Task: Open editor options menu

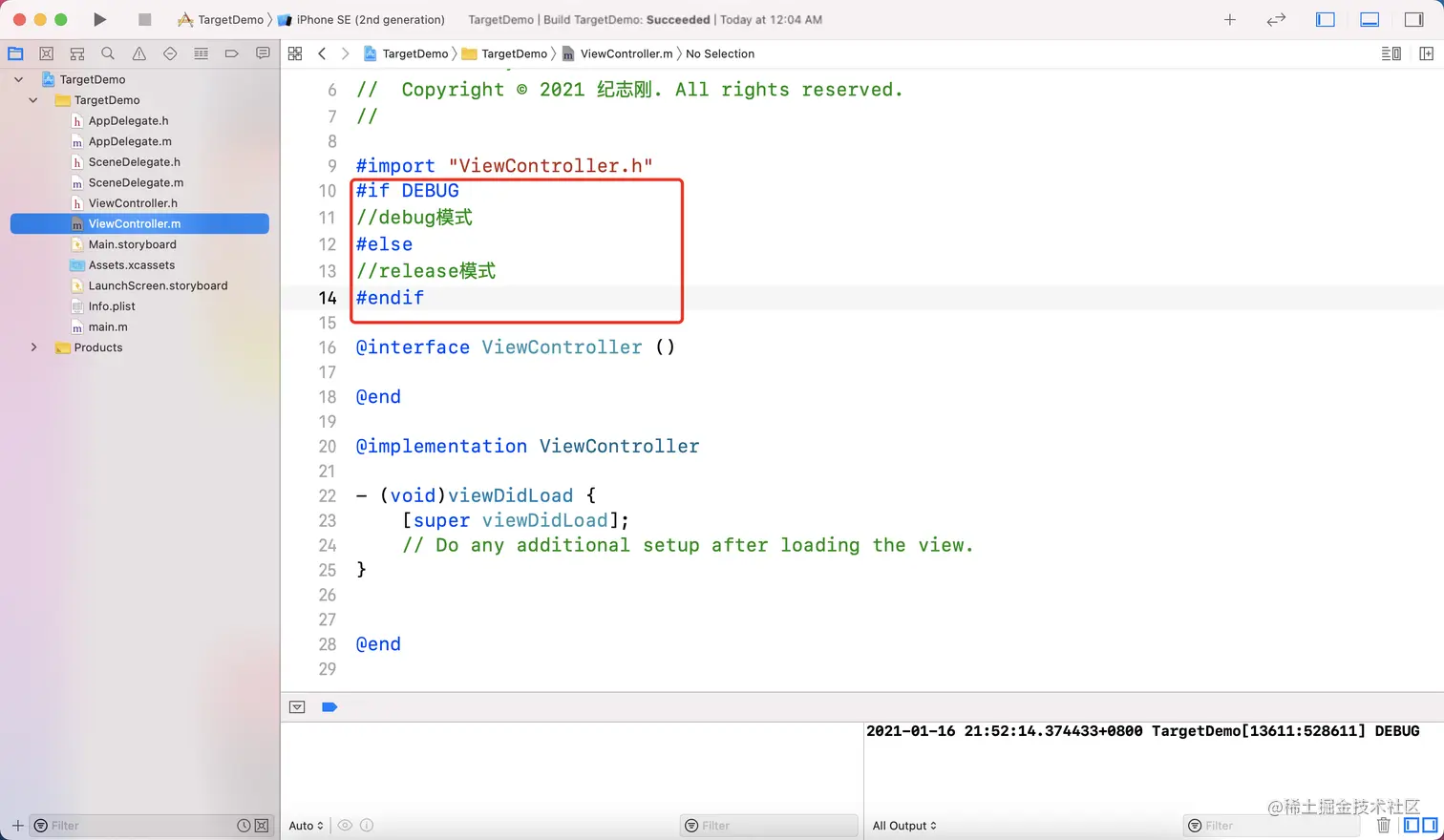Action: coord(1391,53)
